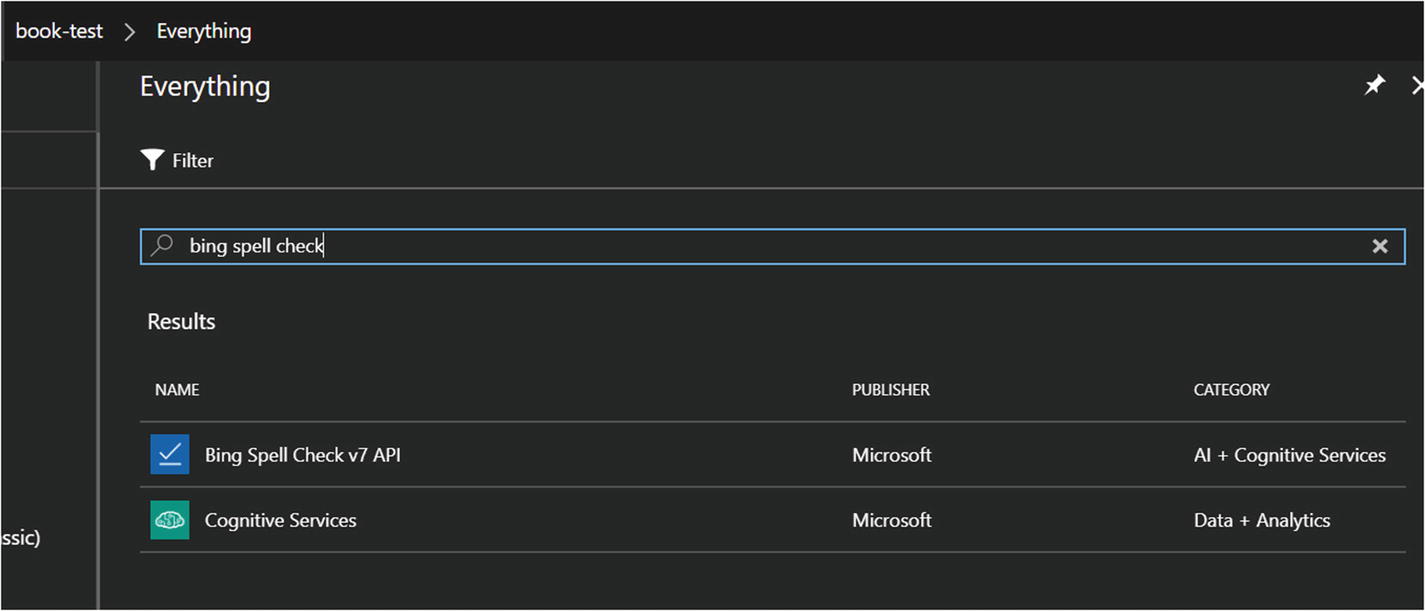Screen dimensions: 1425x611
Task: Go to book-test in the breadcrumb
Action: [59, 31]
